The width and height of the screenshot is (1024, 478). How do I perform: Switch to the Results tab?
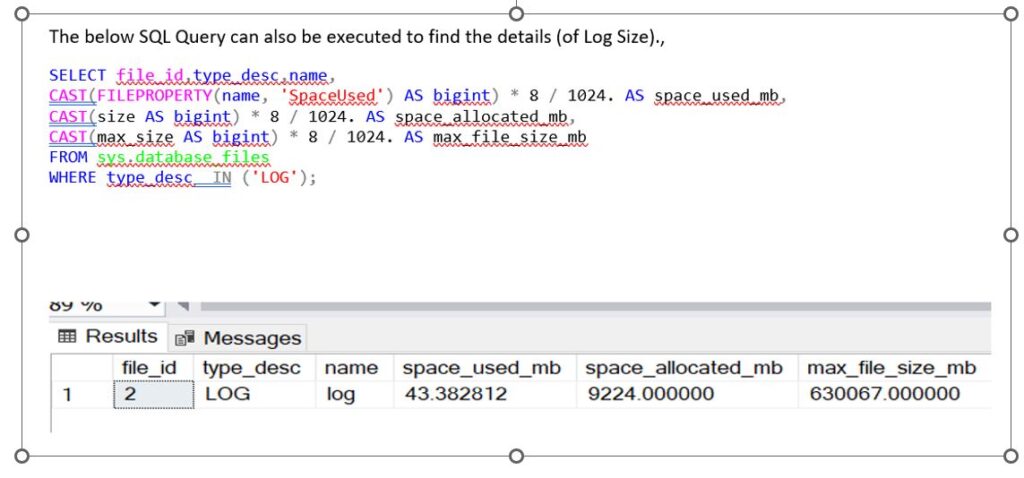(x=109, y=337)
